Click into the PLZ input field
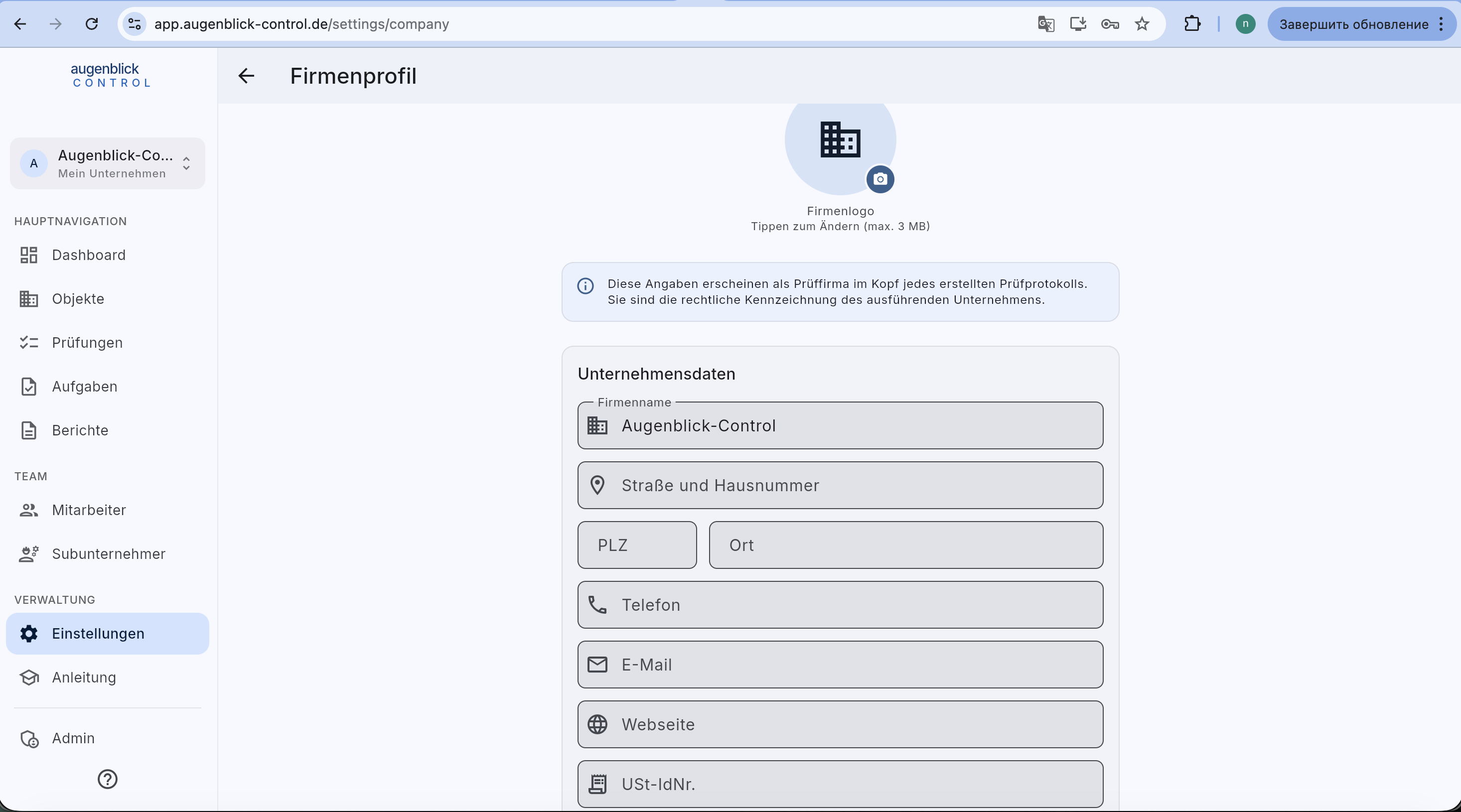This screenshot has width=1461, height=812. [x=637, y=545]
